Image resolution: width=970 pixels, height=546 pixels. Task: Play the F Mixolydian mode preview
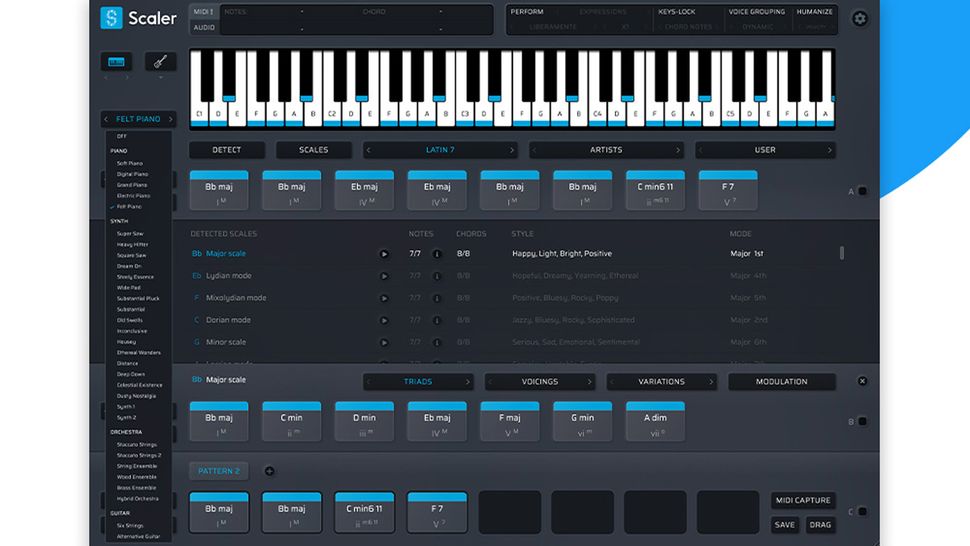(x=384, y=298)
